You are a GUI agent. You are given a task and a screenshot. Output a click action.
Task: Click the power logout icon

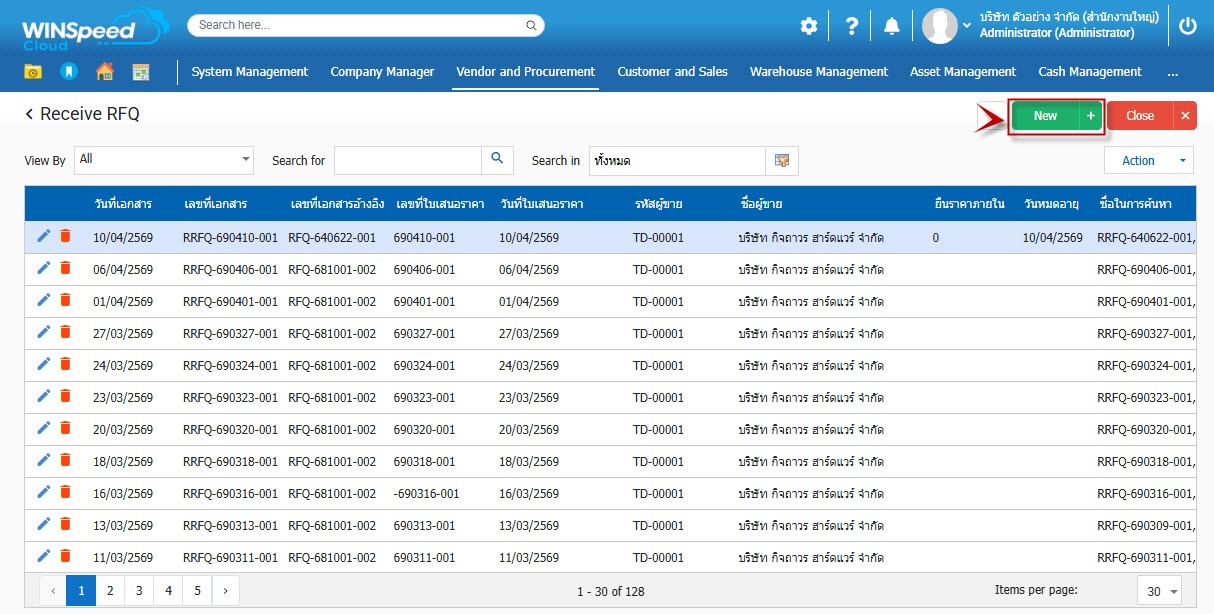[1187, 27]
